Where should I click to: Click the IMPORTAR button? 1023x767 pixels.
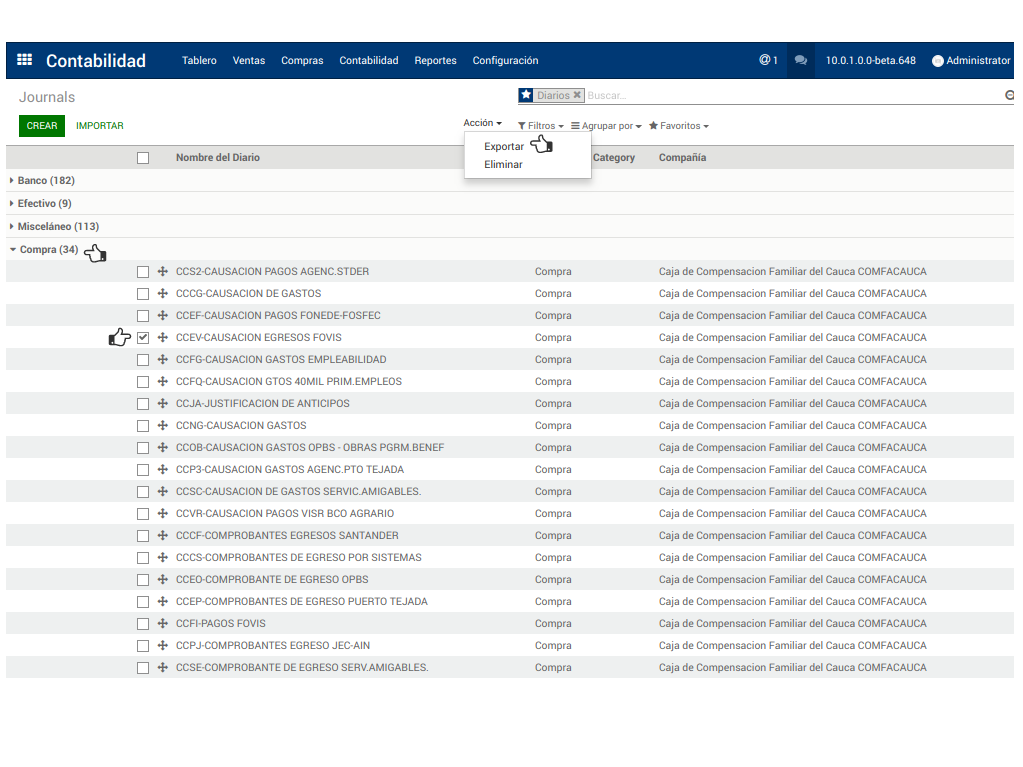(x=100, y=126)
